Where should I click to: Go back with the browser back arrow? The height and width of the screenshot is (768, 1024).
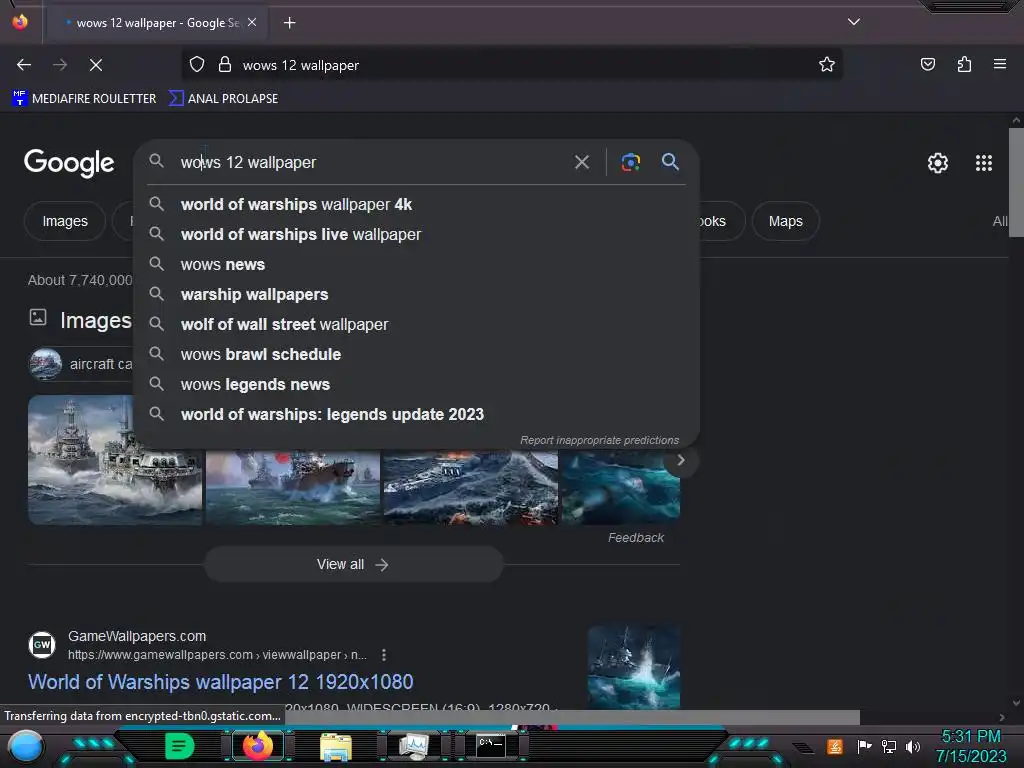(24, 65)
